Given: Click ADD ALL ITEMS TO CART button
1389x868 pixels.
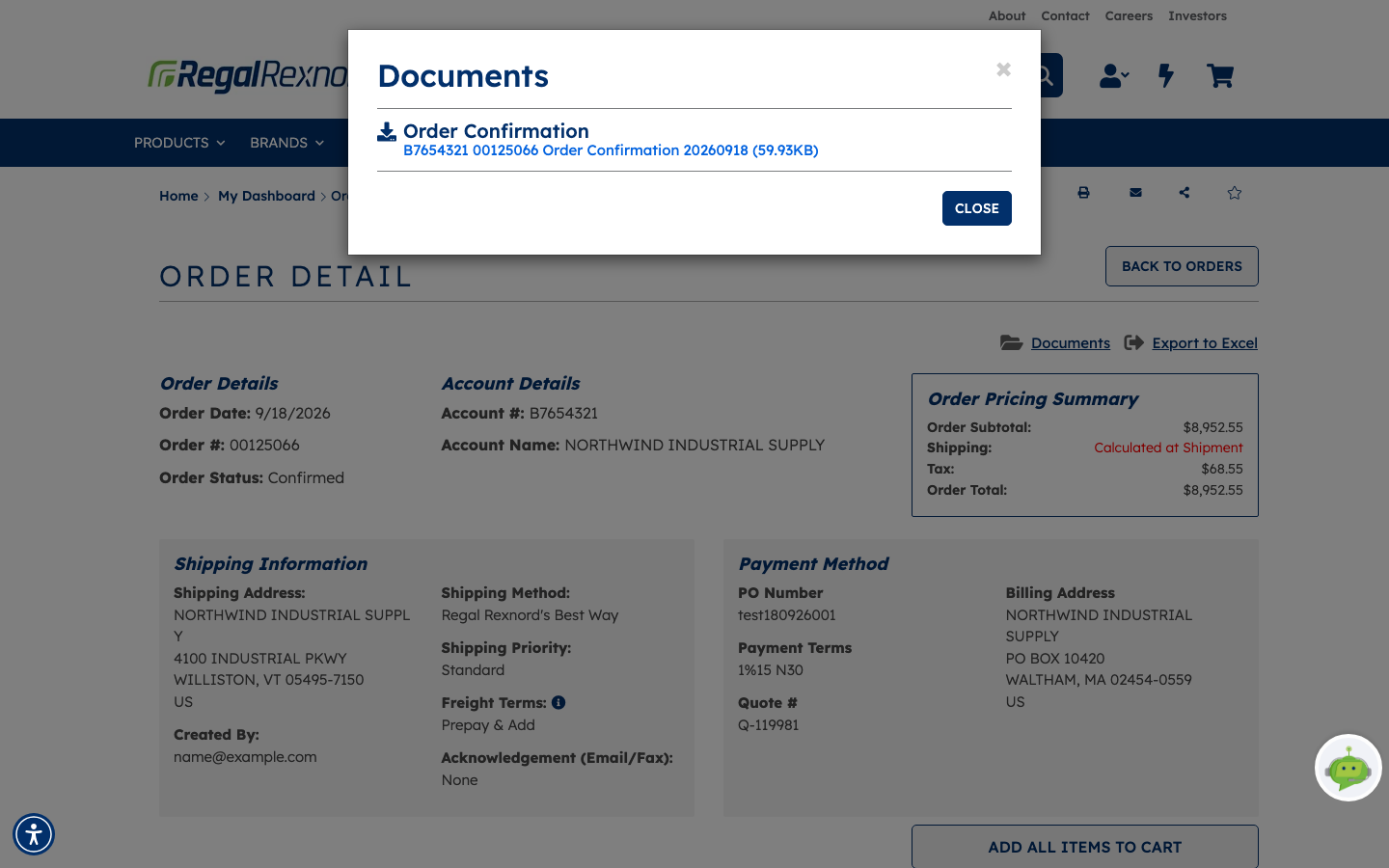Looking at the screenshot, I should [x=1085, y=847].
